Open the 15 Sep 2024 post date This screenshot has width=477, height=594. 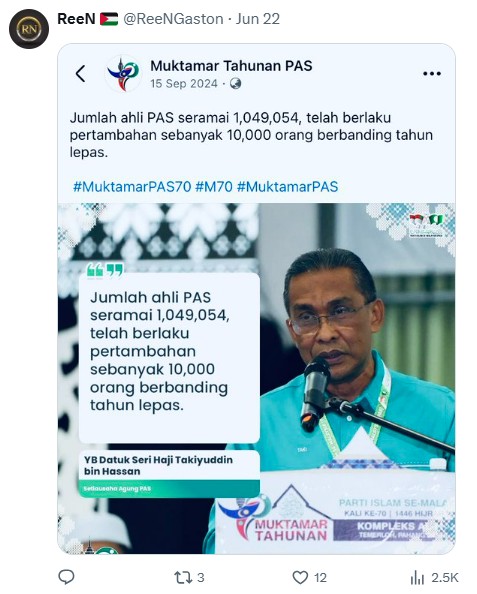pyautogui.click(x=184, y=83)
